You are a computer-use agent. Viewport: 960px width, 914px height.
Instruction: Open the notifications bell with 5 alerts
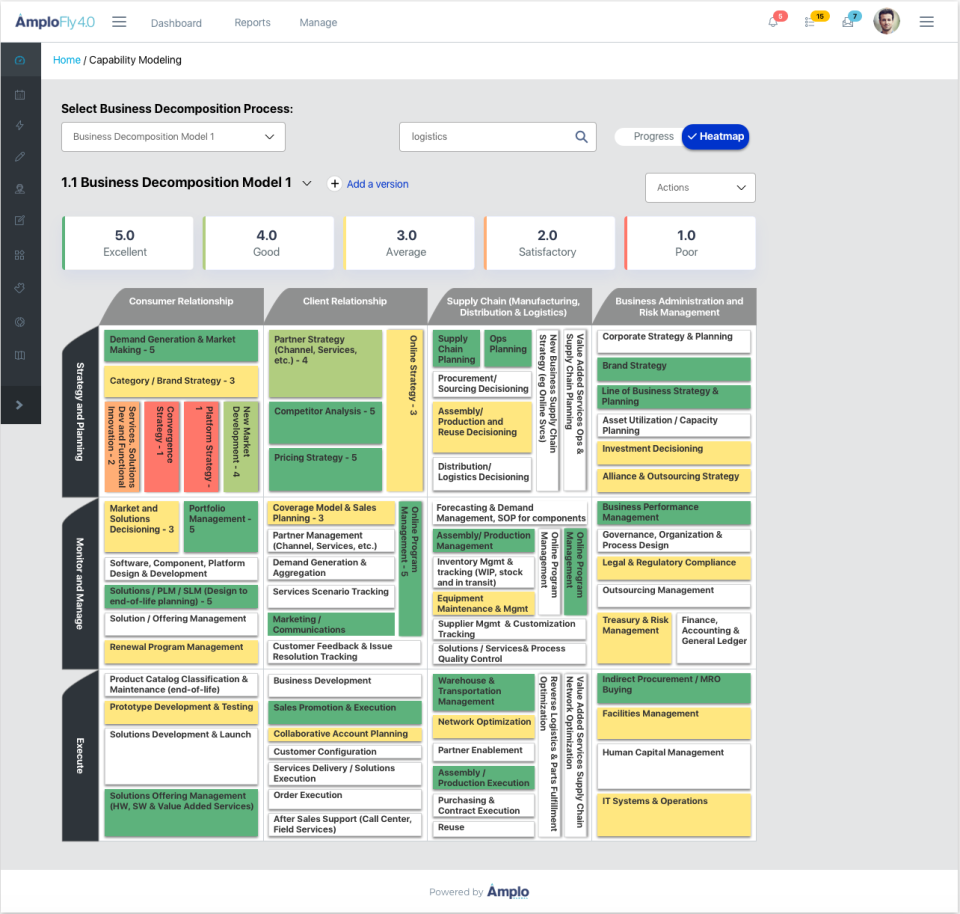coord(773,21)
